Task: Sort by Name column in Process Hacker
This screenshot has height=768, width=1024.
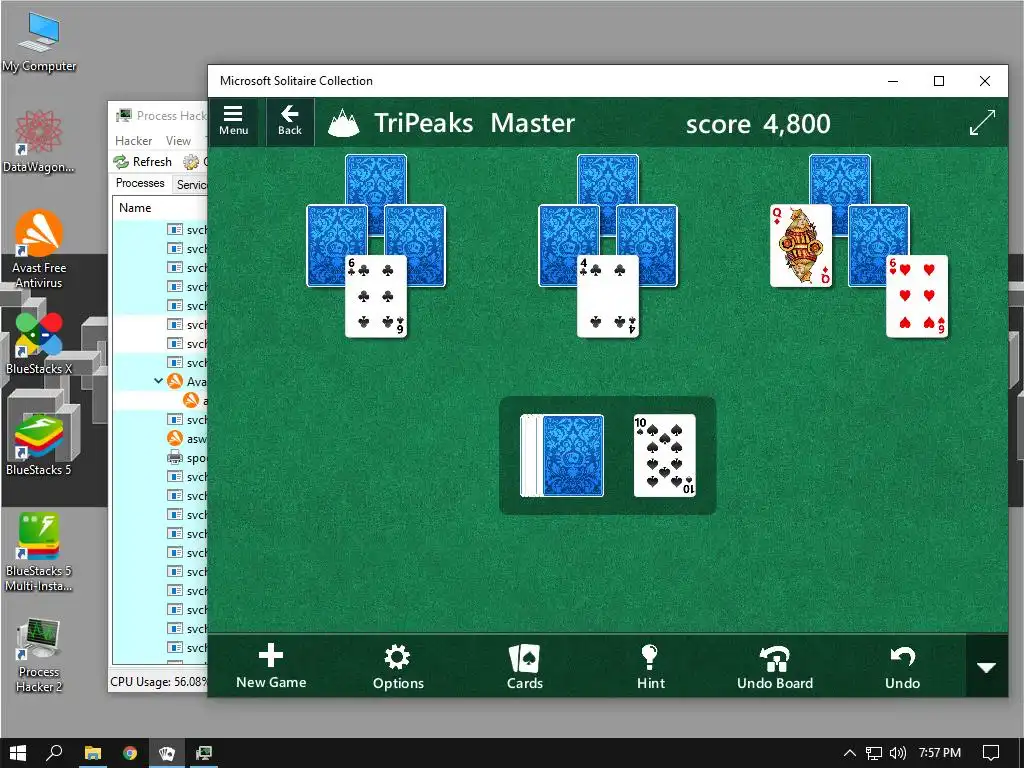Action: pos(160,208)
